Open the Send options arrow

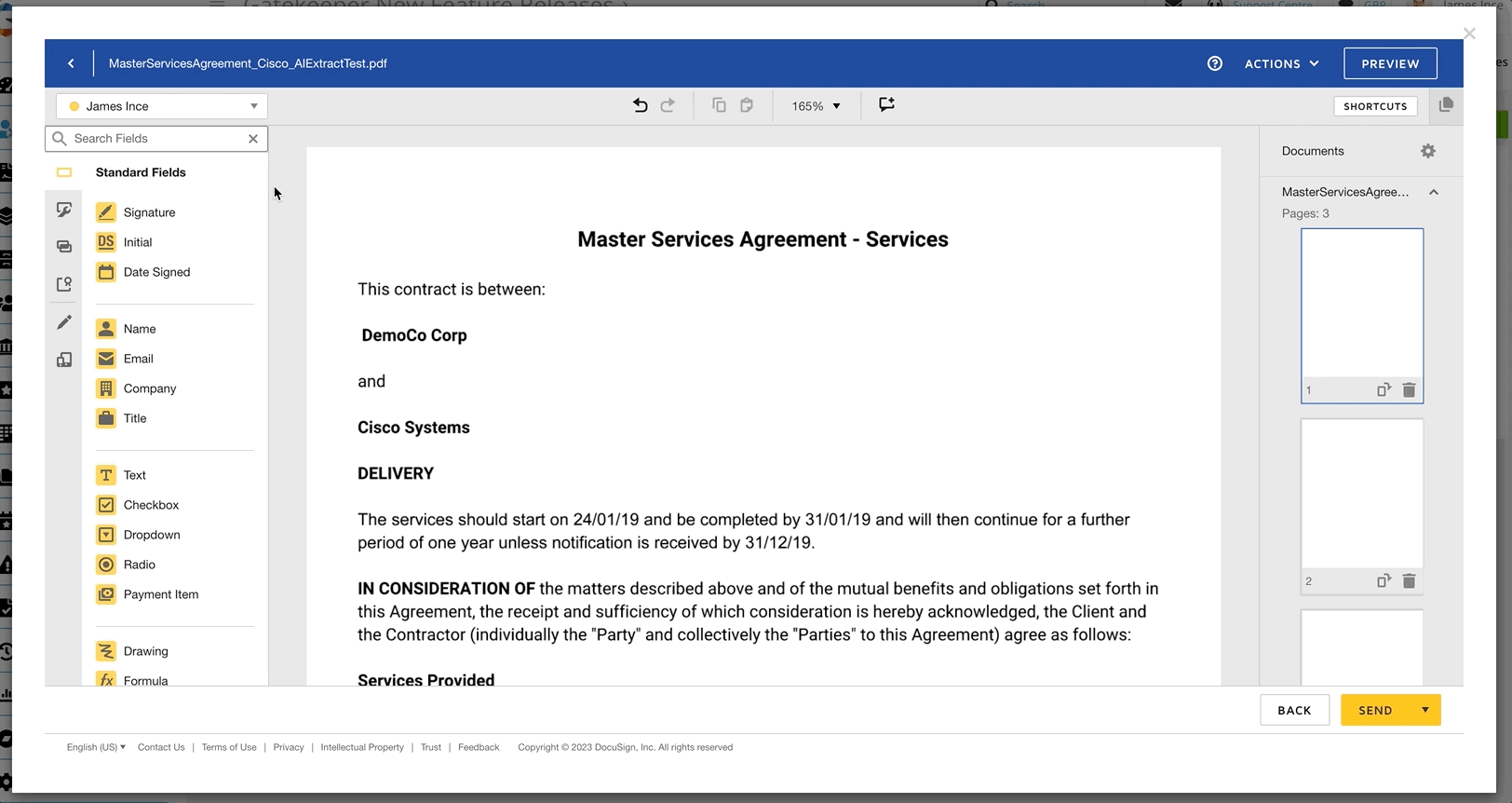tap(1425, 710)
